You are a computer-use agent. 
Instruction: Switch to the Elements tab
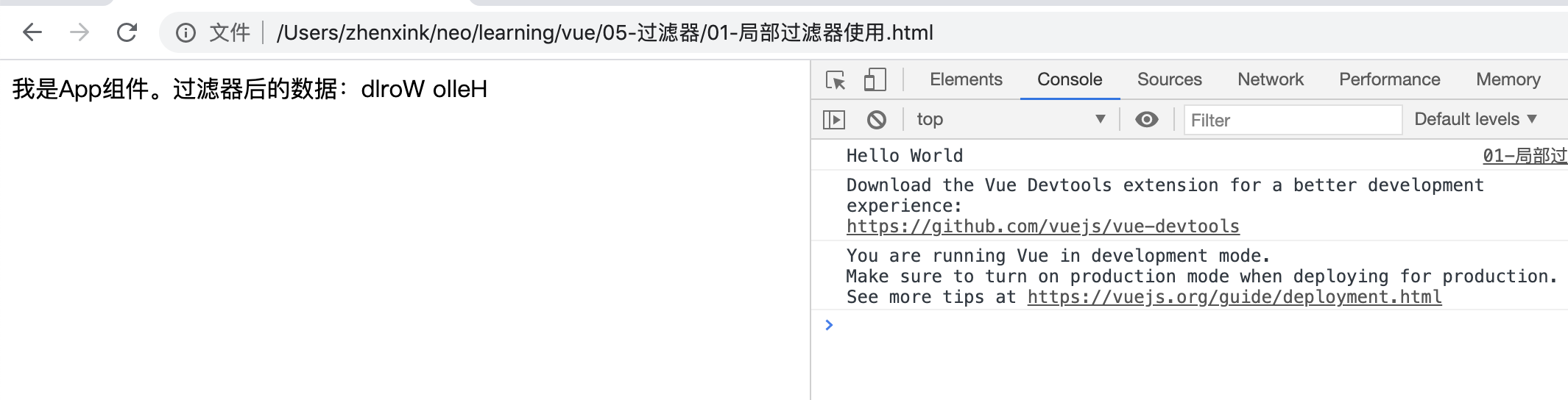point(966,79)
